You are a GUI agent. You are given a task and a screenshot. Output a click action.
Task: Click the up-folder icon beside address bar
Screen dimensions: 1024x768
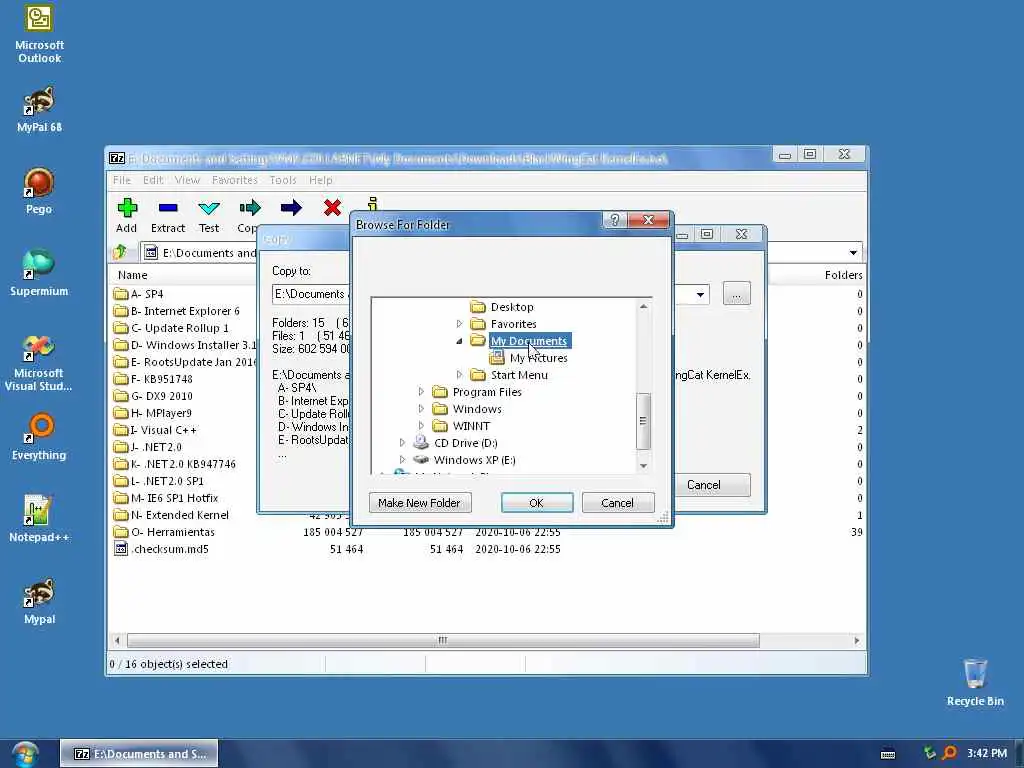click(x=120, y=252)
